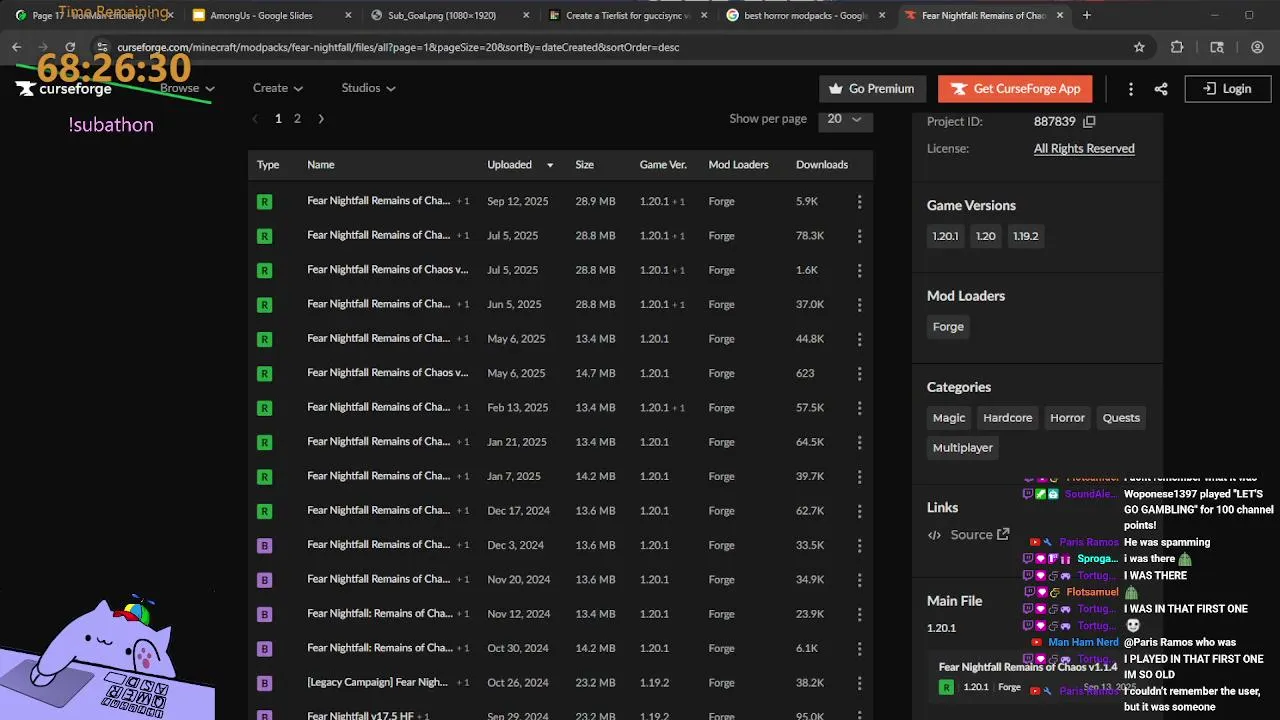Open options menu for Oct 30, 2024 file
The image size is (1280, 720).
click(859, 648)
